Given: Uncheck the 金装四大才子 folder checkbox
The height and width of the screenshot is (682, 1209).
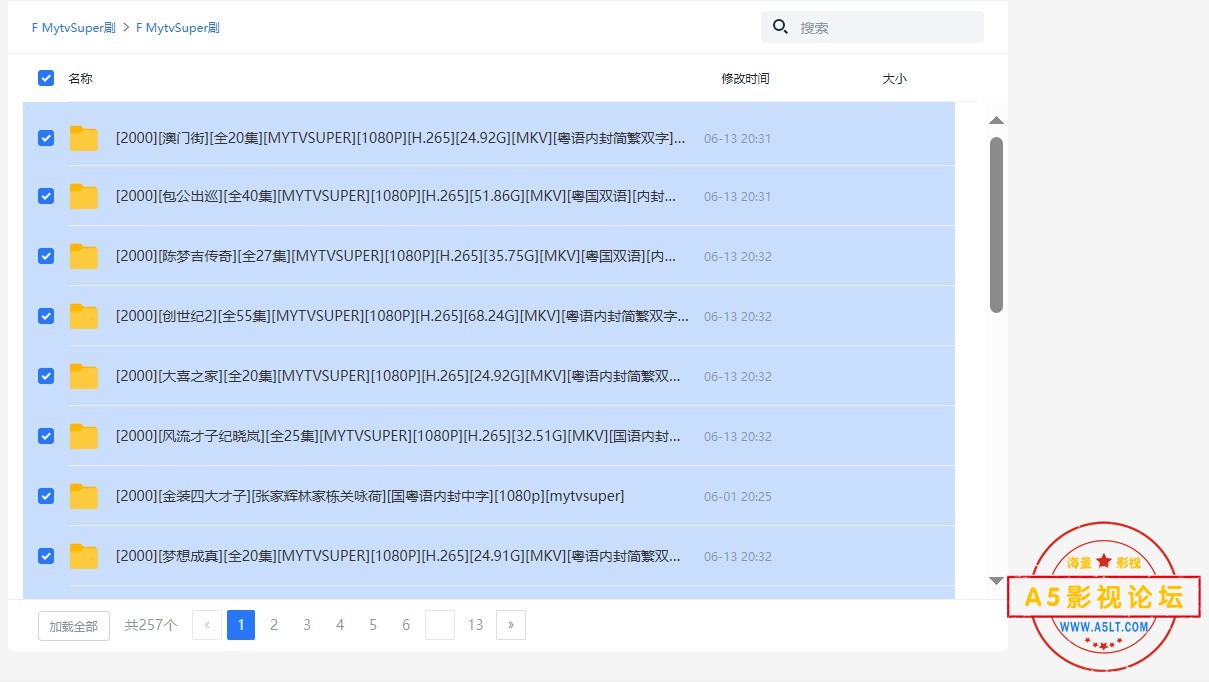Looking at the screenshot, I should (46, 496).
